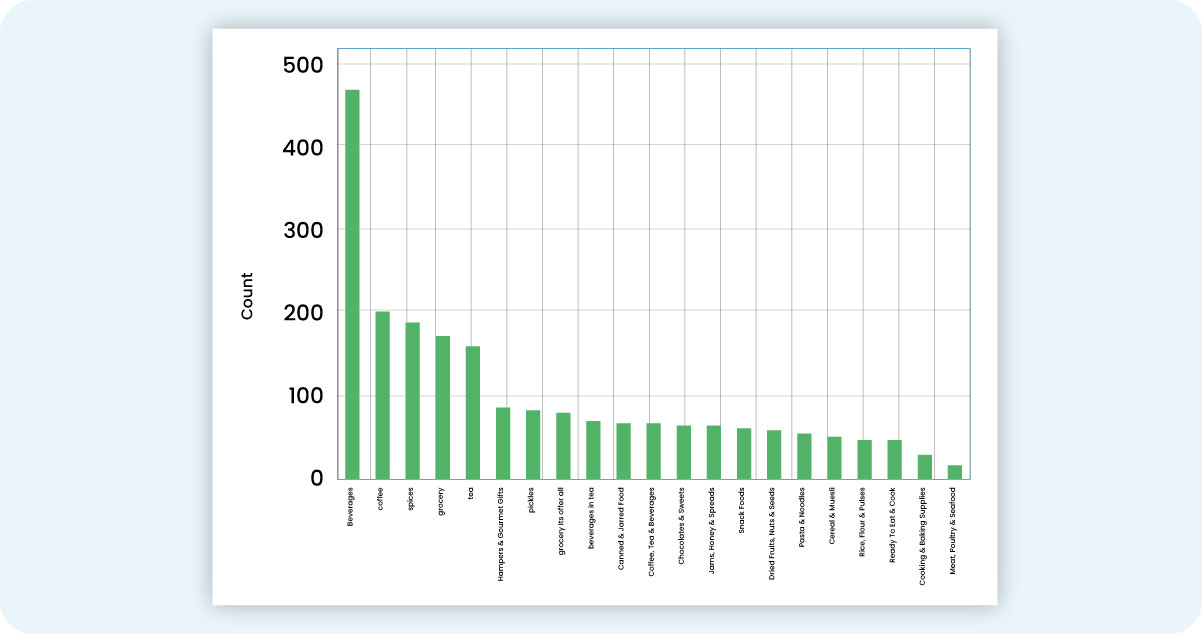
Task: Click the spices bar in chart
Action: tap(412, 401)
